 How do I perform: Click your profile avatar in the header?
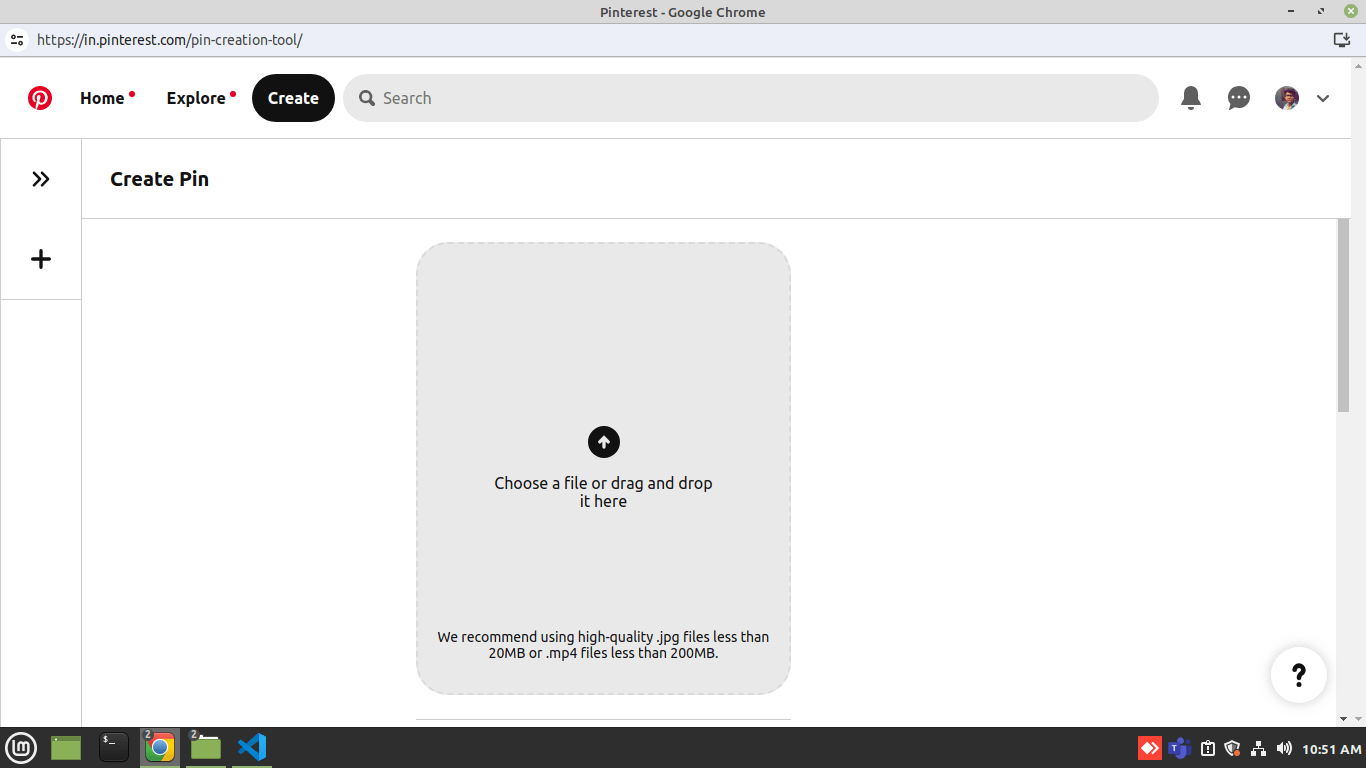pyautogui.click(x=1286, y=97)
